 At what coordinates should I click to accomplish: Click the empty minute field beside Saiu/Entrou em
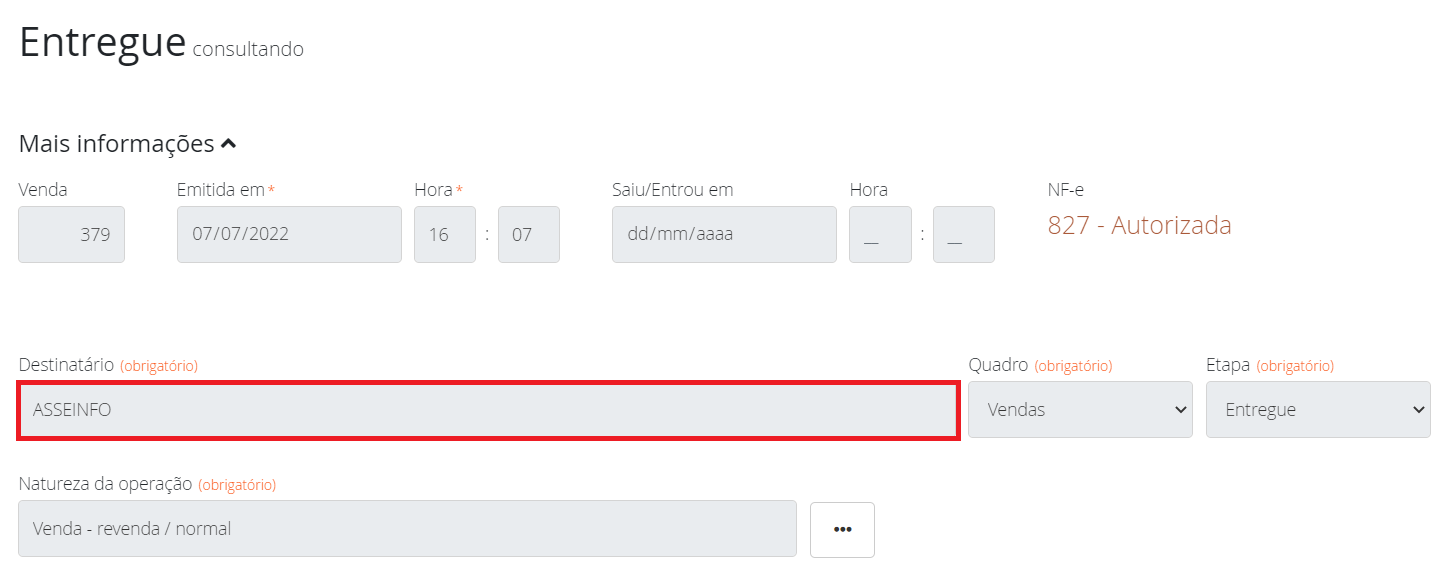(x=963, y=234)
